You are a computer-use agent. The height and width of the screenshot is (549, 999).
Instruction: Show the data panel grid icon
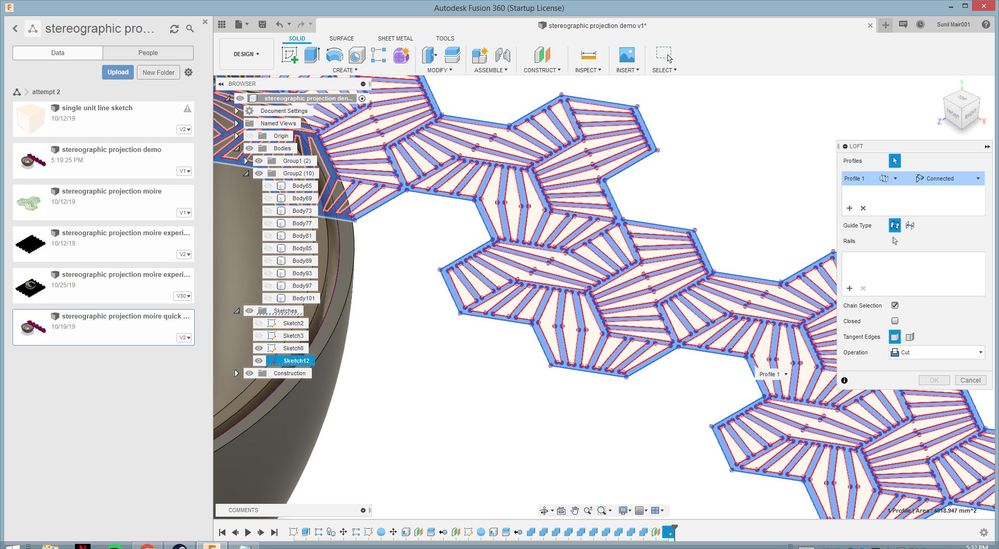click(x=222, y=24)
